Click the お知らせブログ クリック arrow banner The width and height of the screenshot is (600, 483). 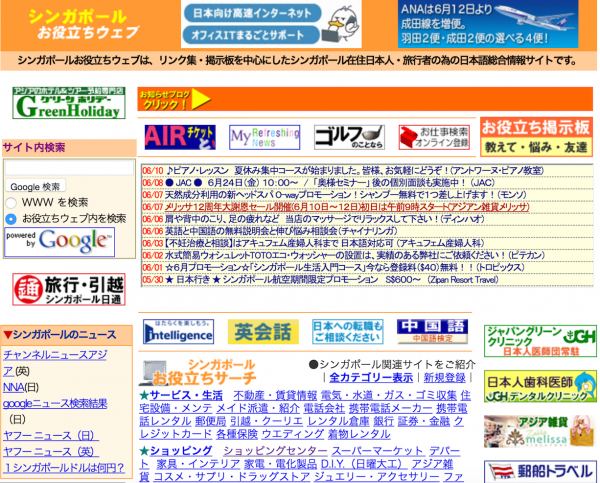pos(174,99)
